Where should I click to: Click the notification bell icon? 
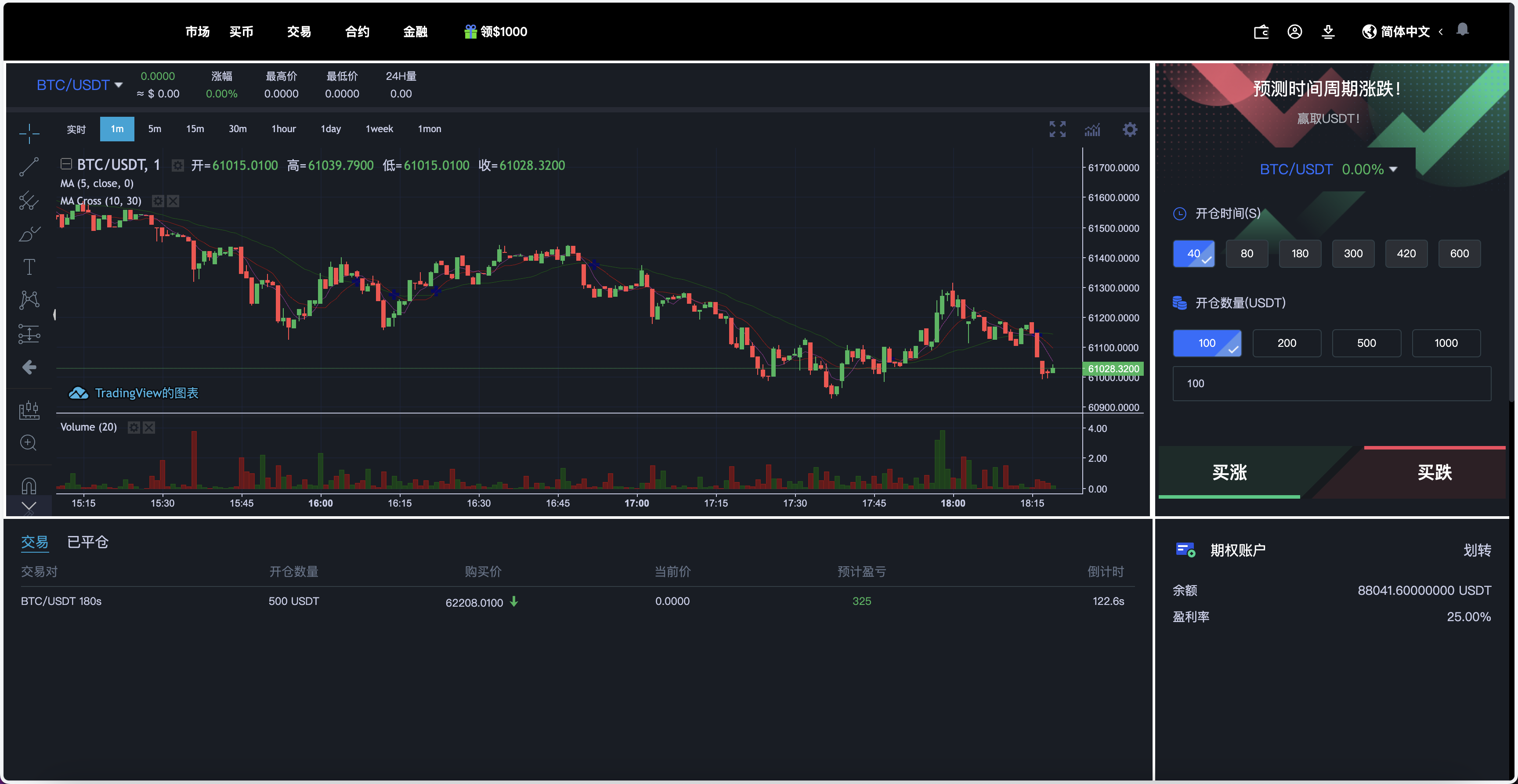coord(1462,29)
